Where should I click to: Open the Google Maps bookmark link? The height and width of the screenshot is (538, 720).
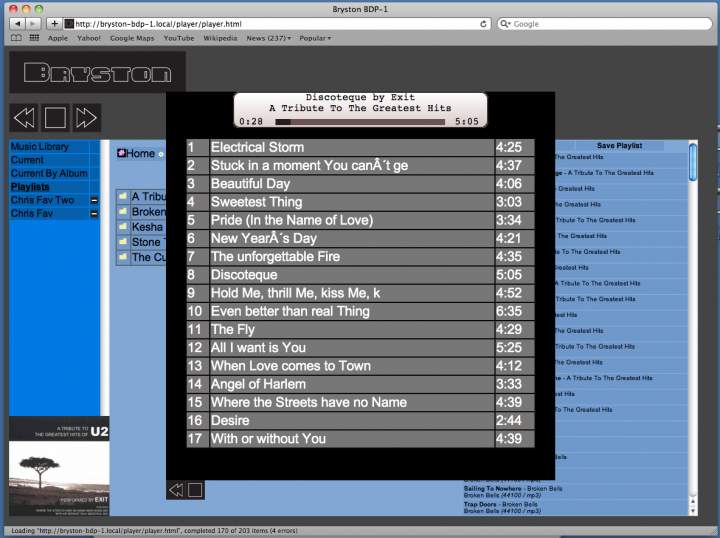click(x=132, y=38)
